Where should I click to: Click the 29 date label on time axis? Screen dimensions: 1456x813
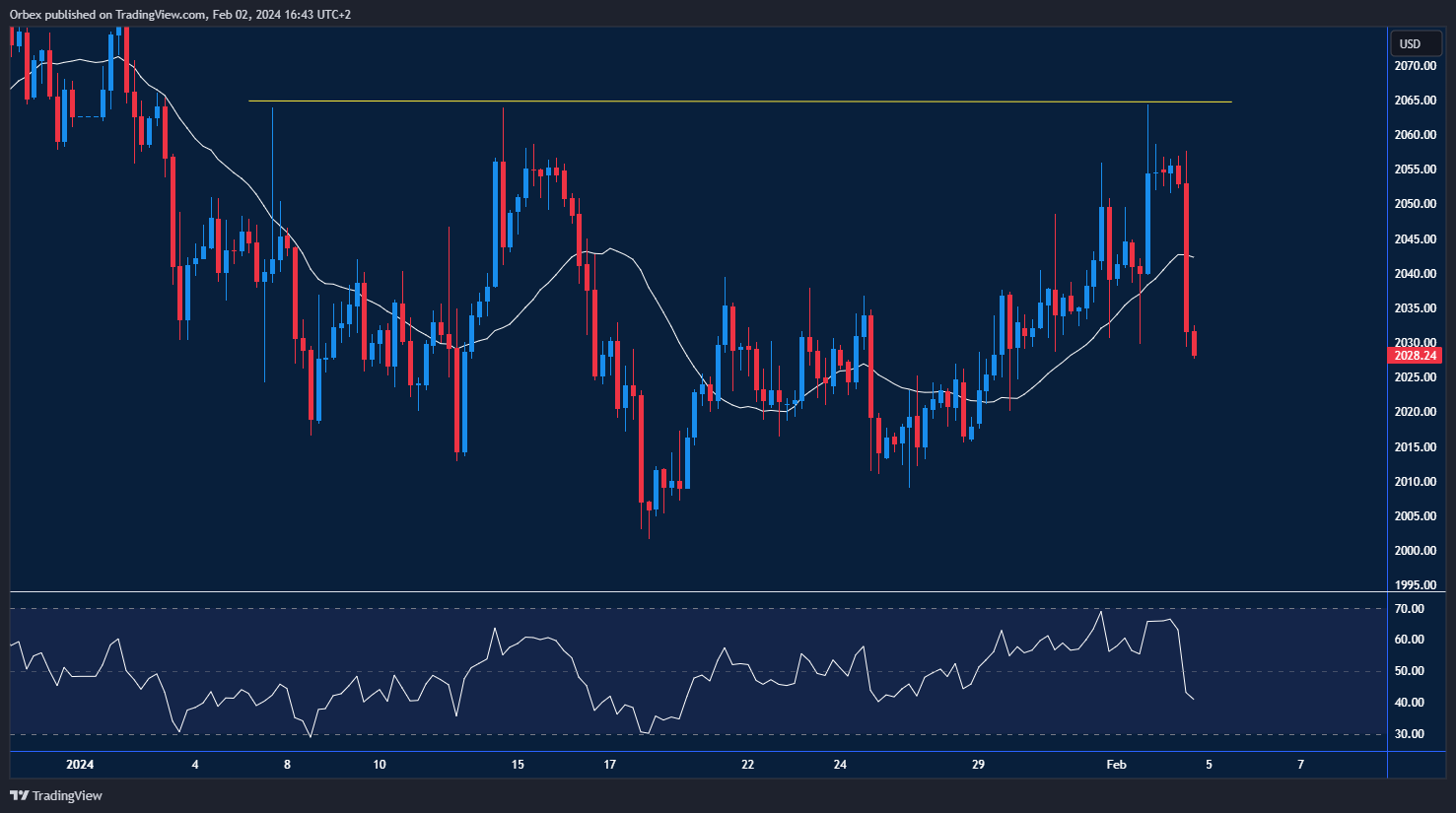978,765
